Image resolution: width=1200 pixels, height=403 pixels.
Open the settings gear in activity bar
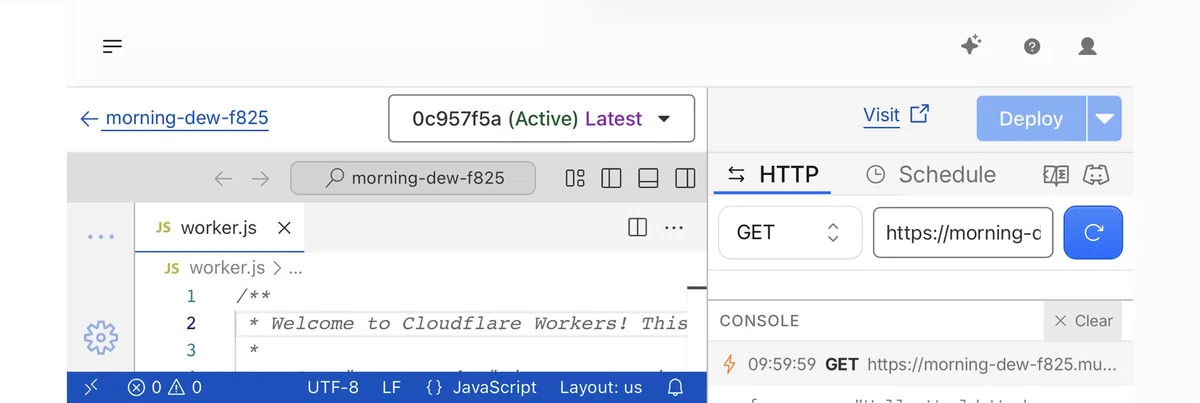pyautogui.click(x=100, y=338)
